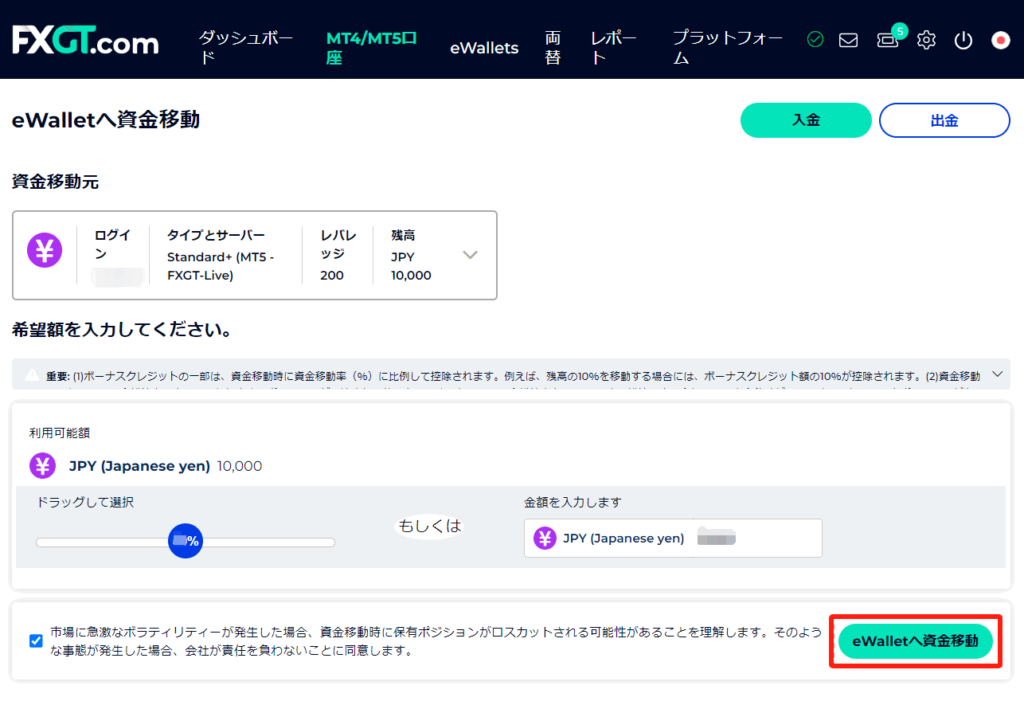1024x709 pixels.
Task: Click the blue percentage slider handle
Action: (186, 541)
